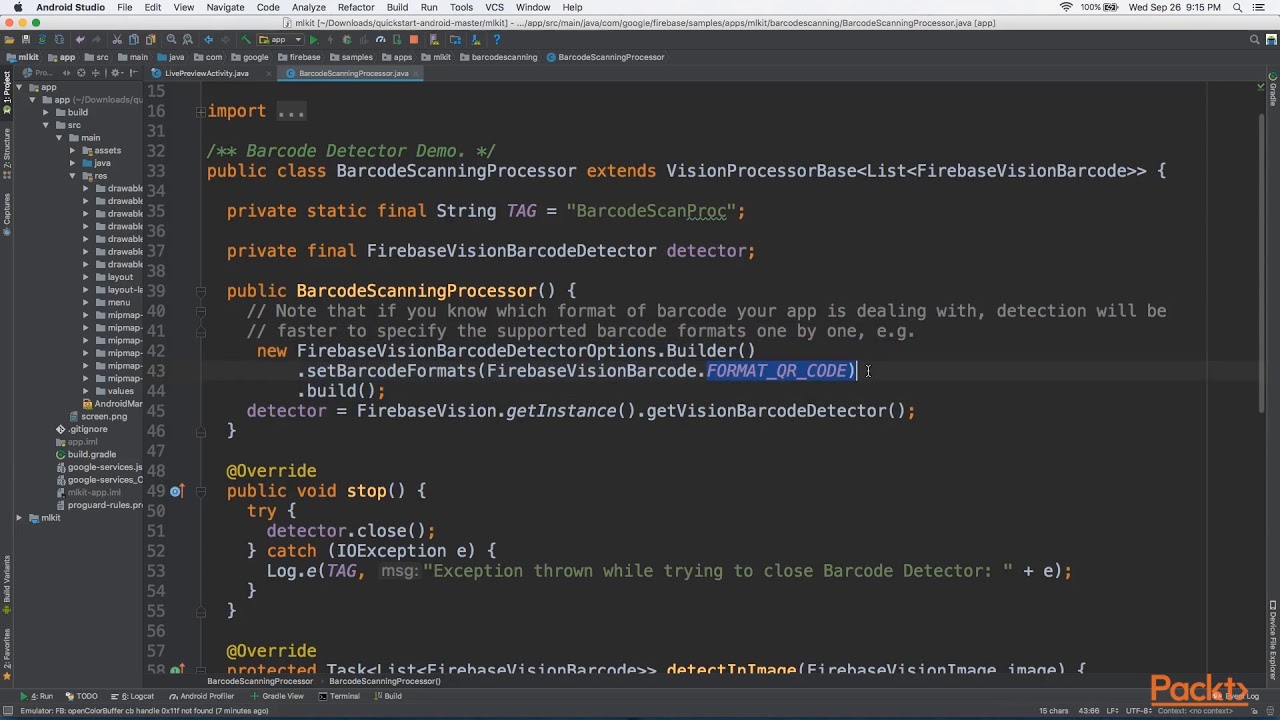Viewport: 1280px width, 720px height.
Task: Click the override gutter icon on line 49
Action: click(176, 491)
